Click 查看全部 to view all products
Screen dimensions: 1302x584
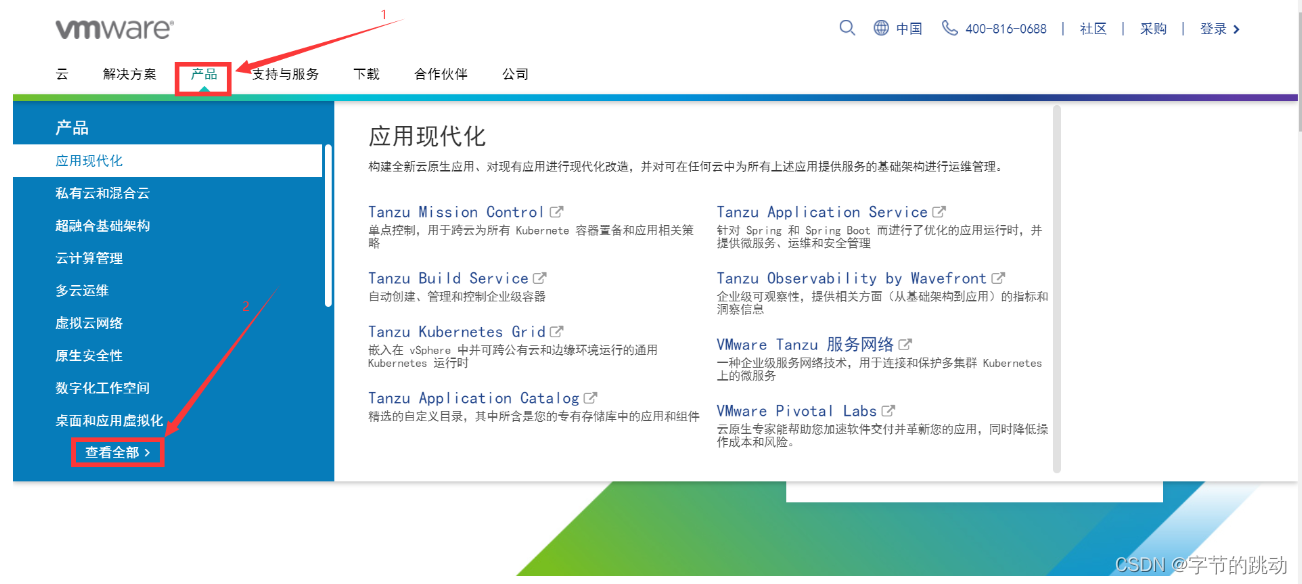[117, 453]
